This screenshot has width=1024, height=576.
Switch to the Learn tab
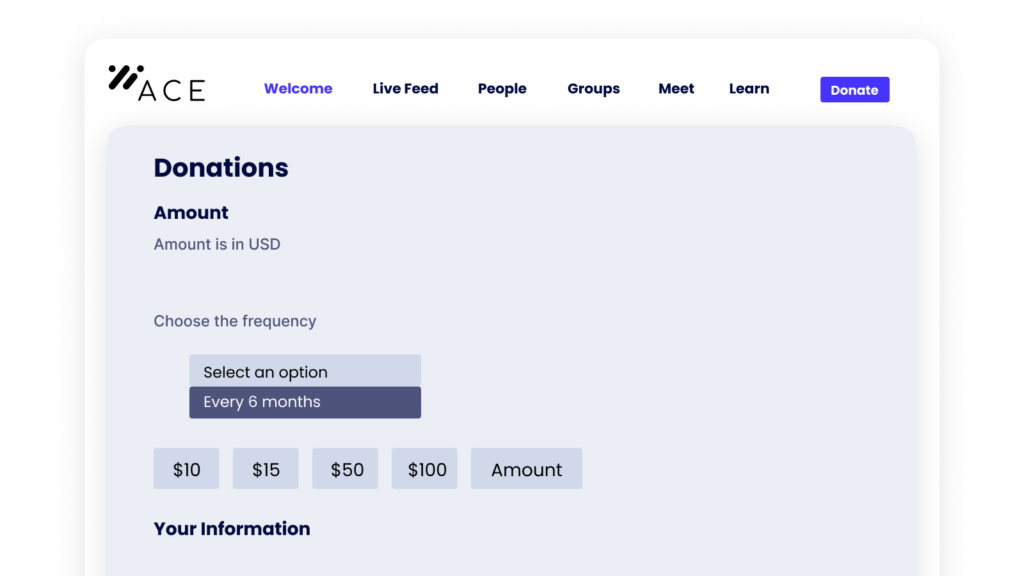pyautogui.click(x=749, y=88)
